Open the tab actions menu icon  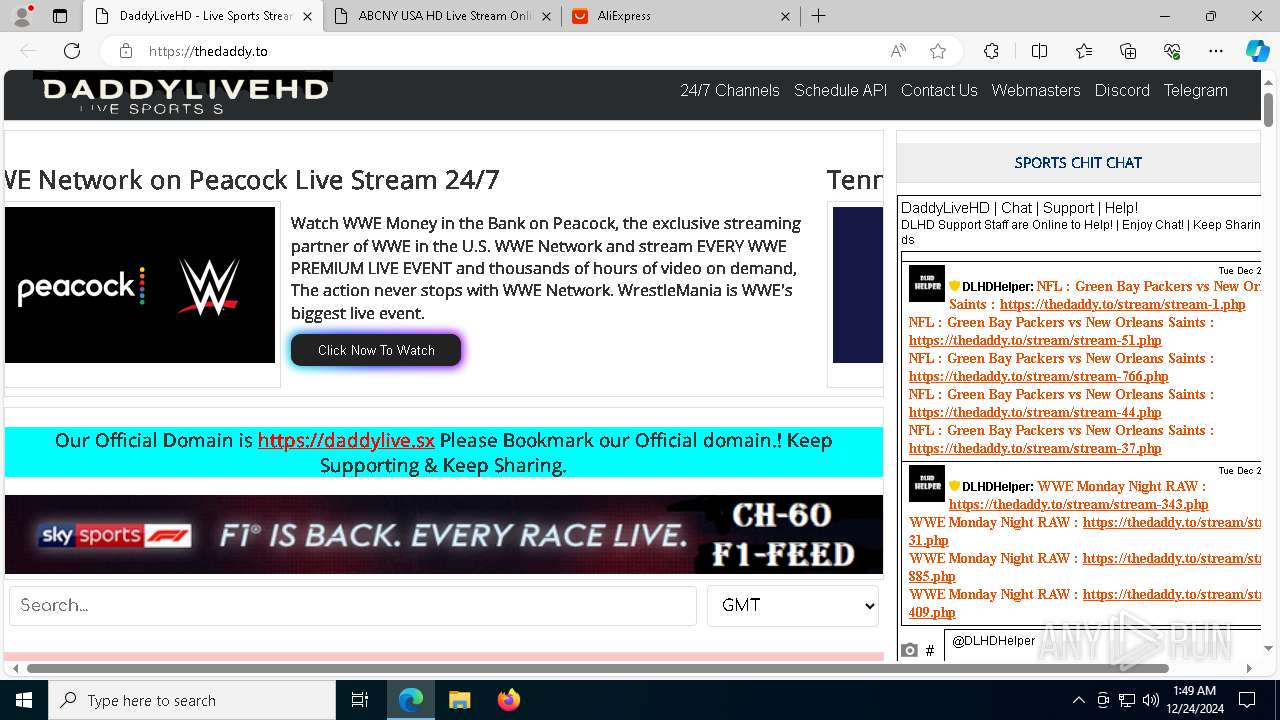pyautogui.click(x=60, y=16)
